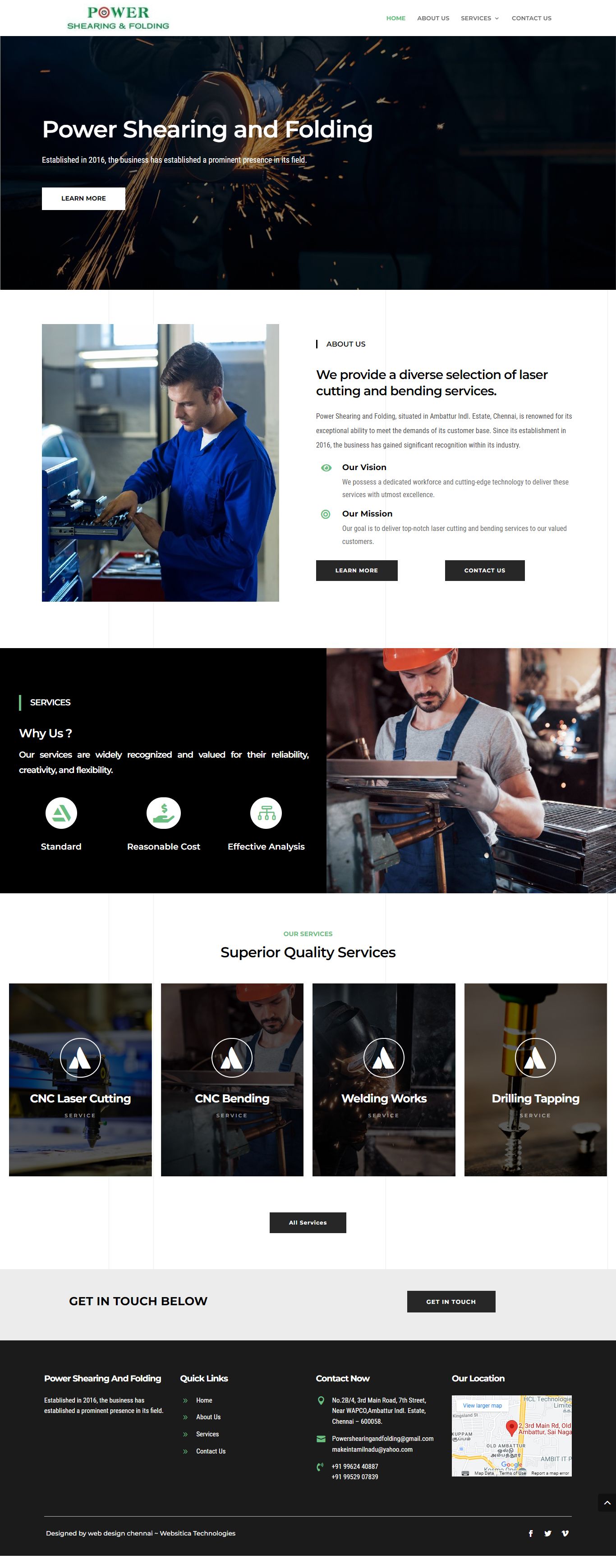Click the Our Vision eye icon
This screenshot has width=616, height=1568.
pyautogui.click(x=326, y=467)
